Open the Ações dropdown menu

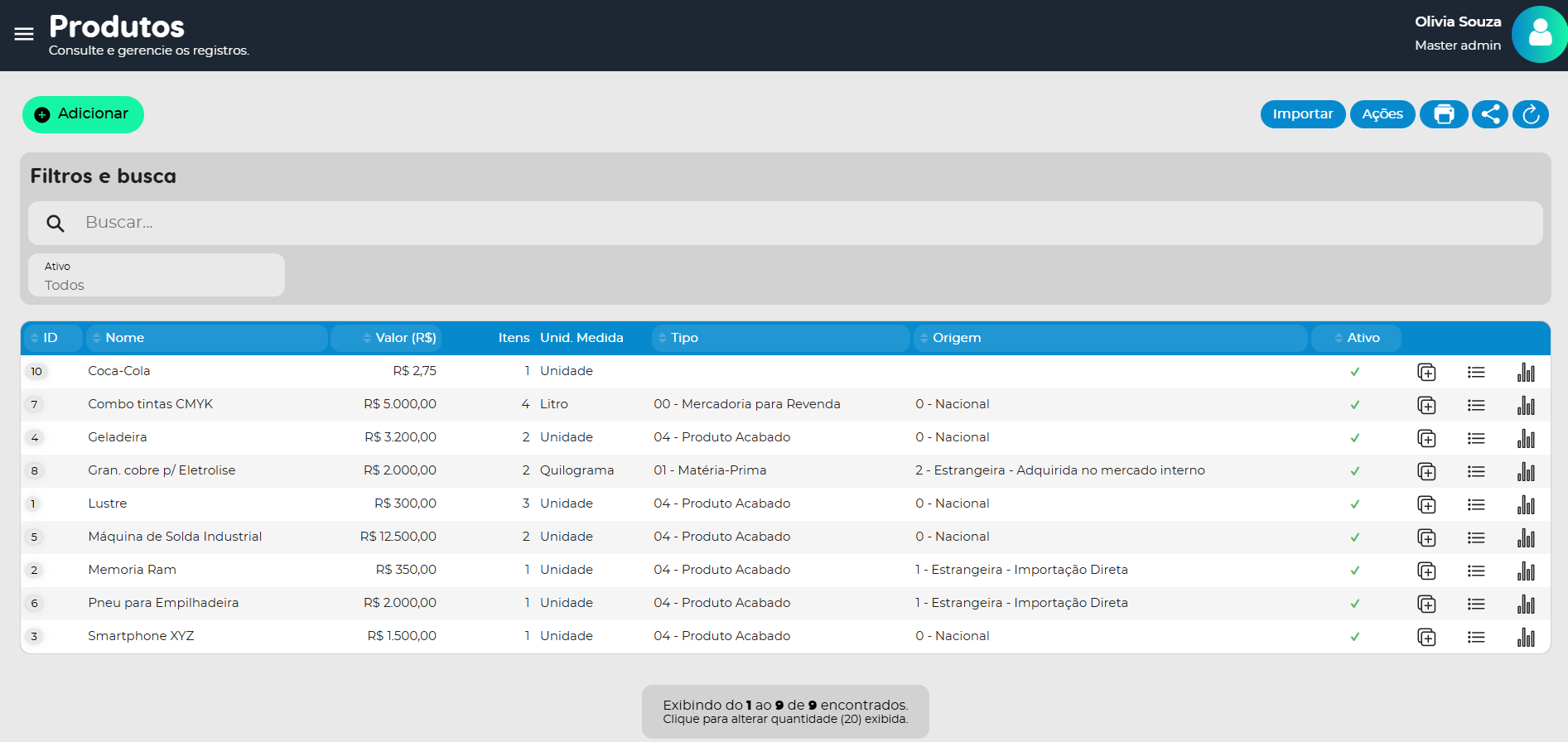pos(1382,114)
